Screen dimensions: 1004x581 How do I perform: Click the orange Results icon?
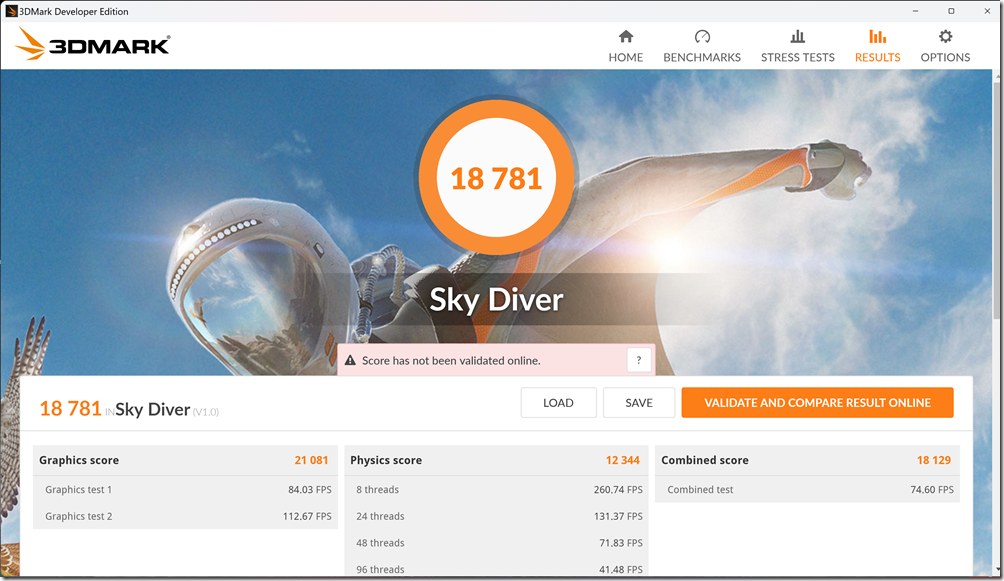[877, 35]
